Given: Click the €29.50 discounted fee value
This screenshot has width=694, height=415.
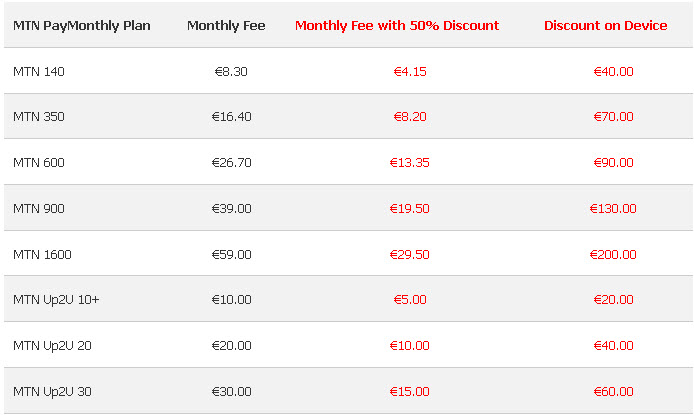Looking at the screenshot, I should tap(410, 254).
